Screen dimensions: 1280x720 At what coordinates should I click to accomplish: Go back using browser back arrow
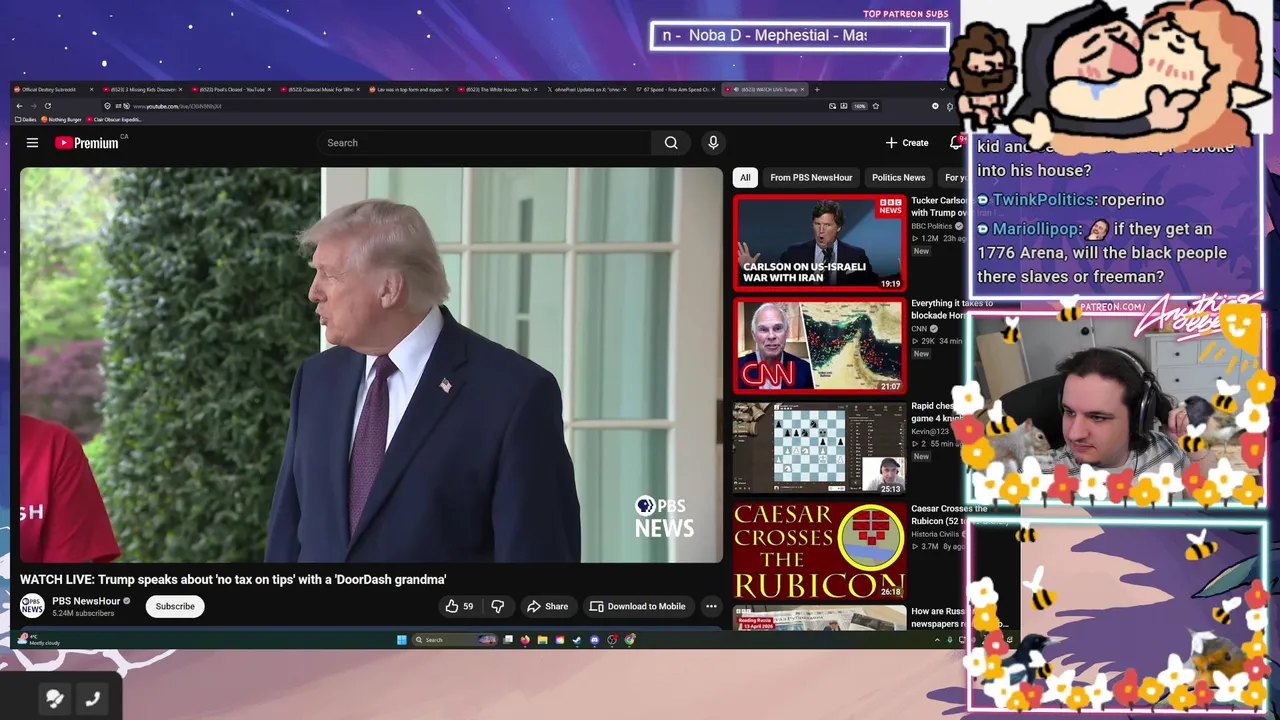(x=19, y=106)
